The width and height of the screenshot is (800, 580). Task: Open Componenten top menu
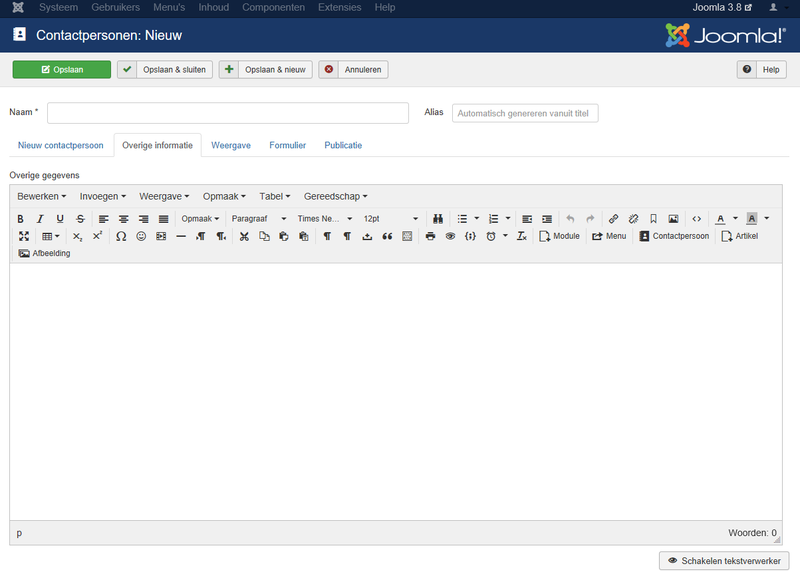coord(273,8)
